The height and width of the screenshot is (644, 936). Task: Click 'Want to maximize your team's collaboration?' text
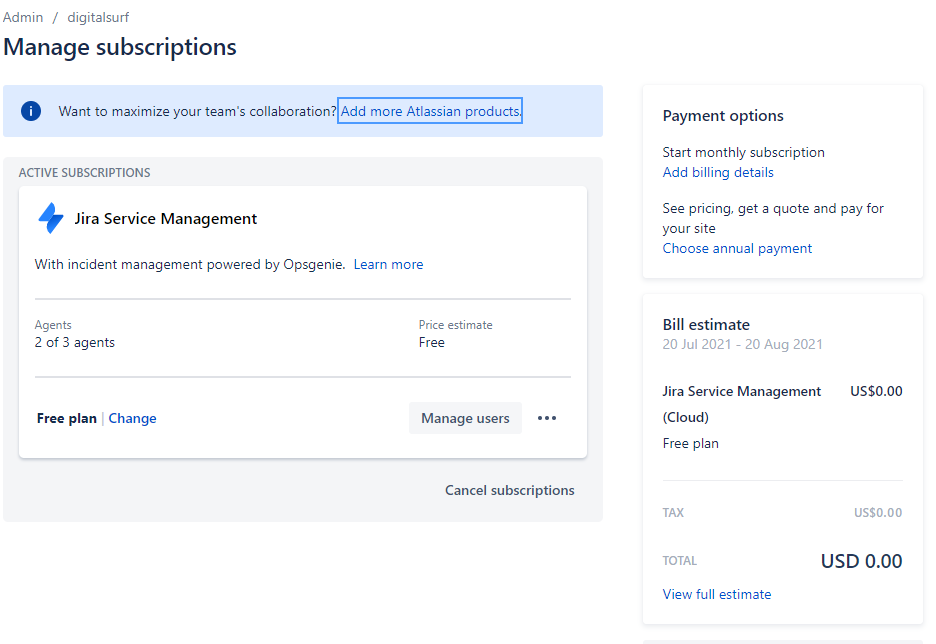[198, 111]
